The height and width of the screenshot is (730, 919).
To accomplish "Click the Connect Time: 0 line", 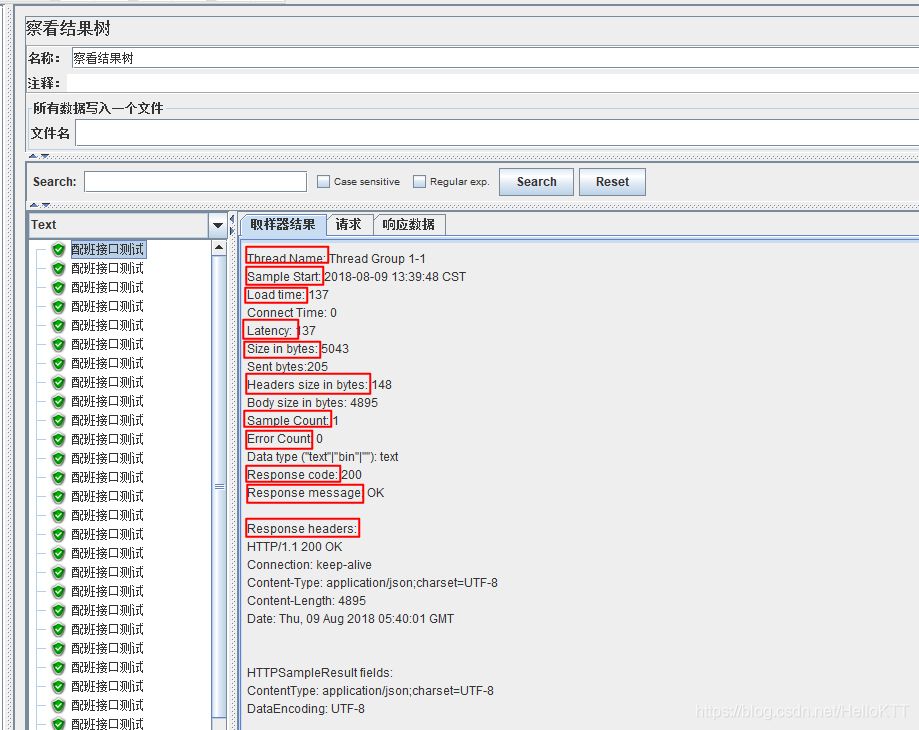I will (x=292, y=313).
